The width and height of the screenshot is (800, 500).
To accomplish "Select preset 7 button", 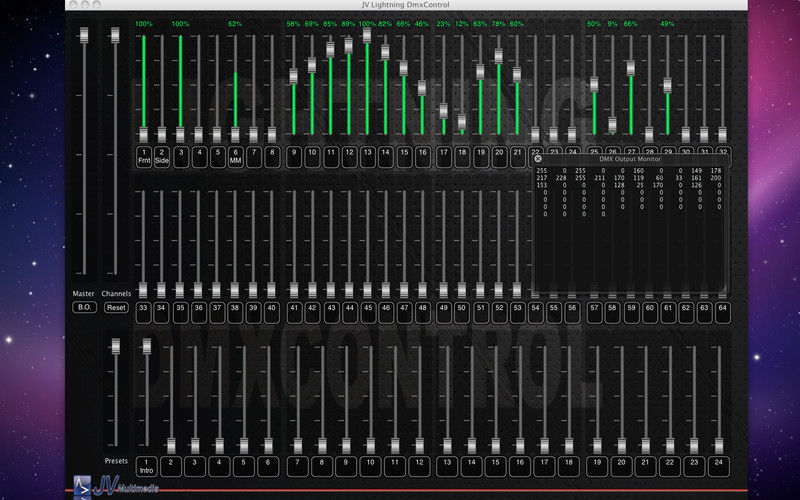I will 297,466.
